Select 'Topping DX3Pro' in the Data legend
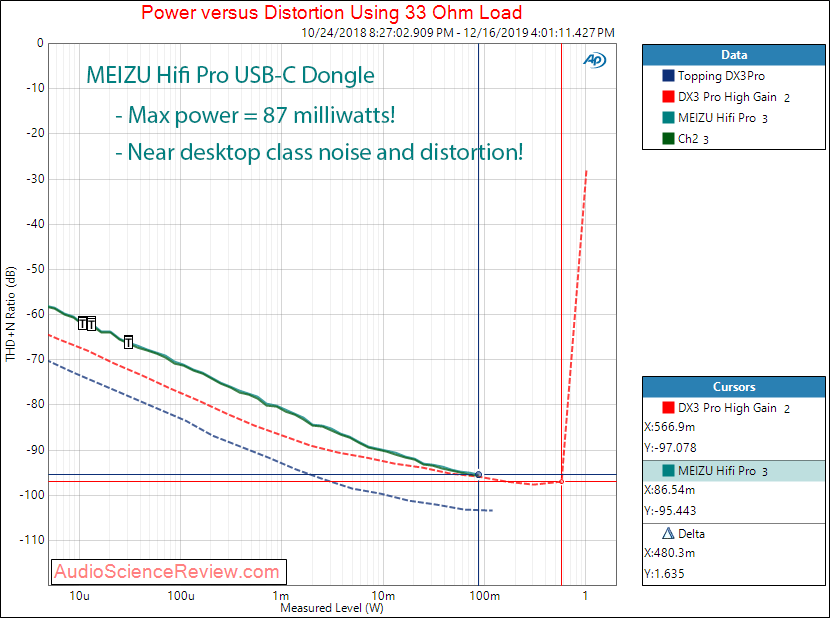This screenshot has width=830, height=618. point(721,76)
